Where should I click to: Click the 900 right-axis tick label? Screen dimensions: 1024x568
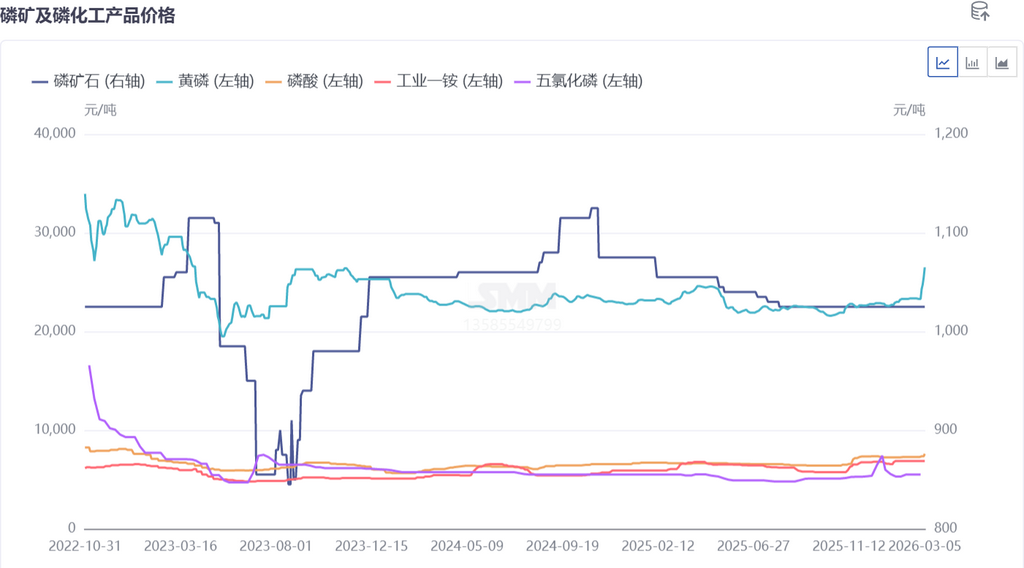(x=946, y=430)
